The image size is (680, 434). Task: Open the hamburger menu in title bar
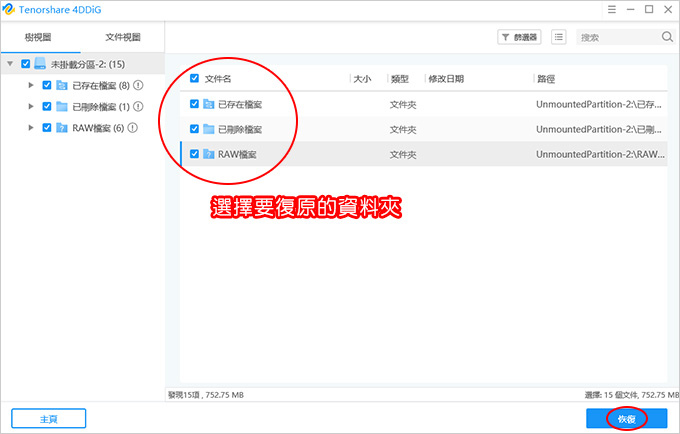[611, 9]
